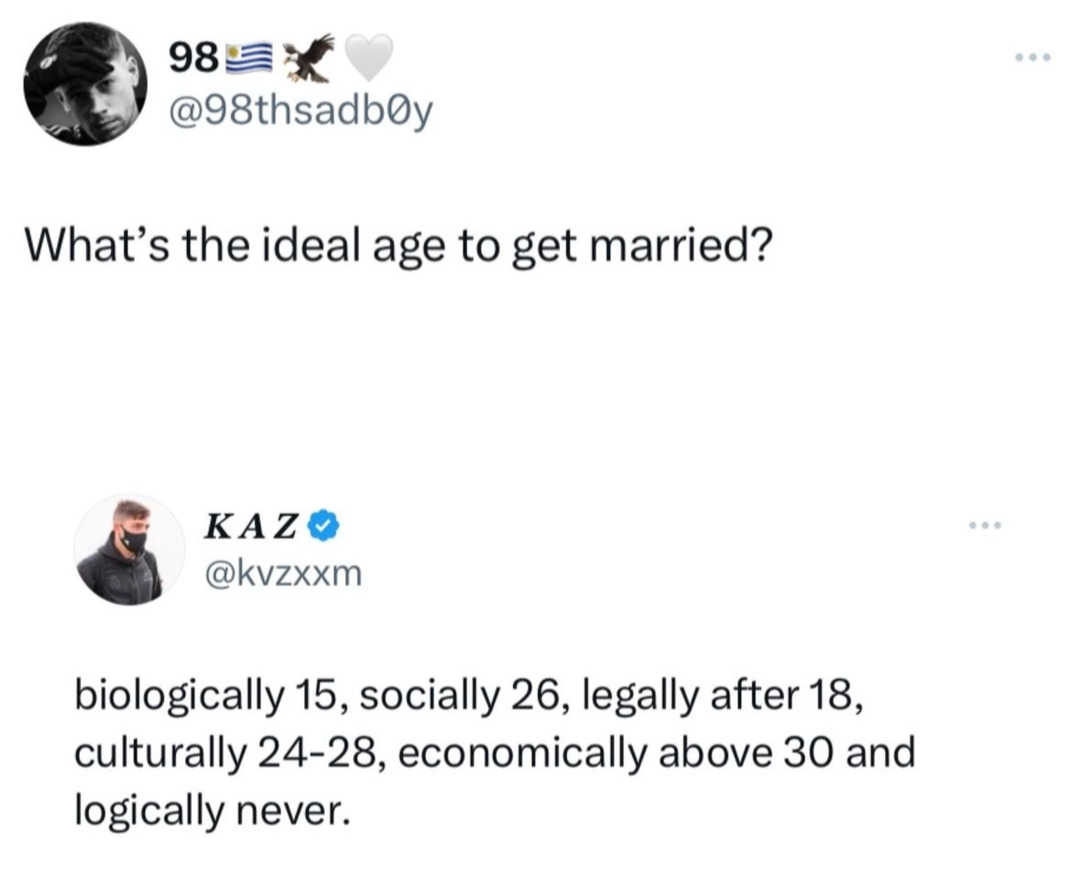Image resolution: width=1080 pixels, height=872 pixels.
Task: Open the three-dot menu on KAZ's reply
Action: (985, 525)
